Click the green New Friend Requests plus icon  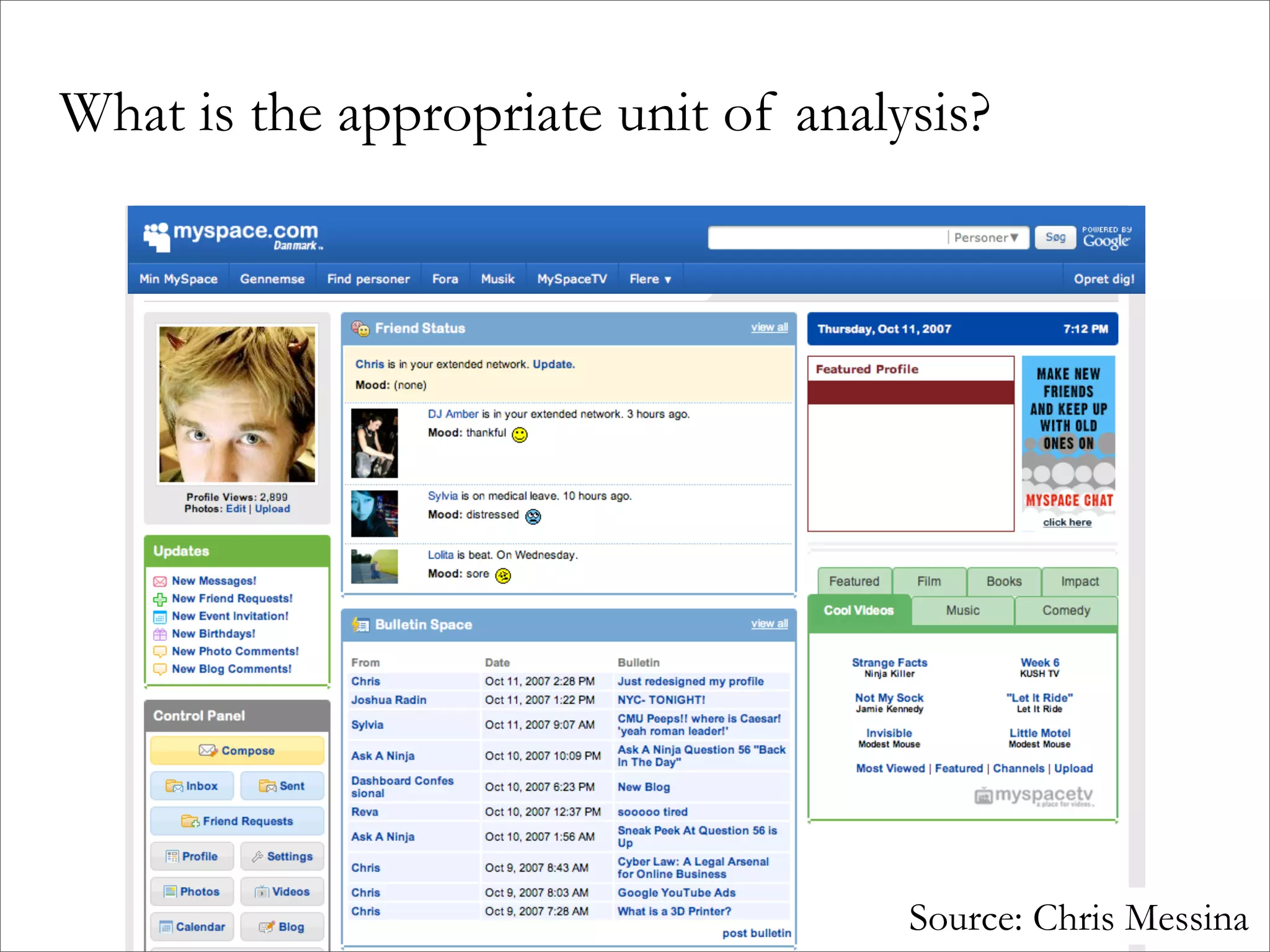coord(159,599)
